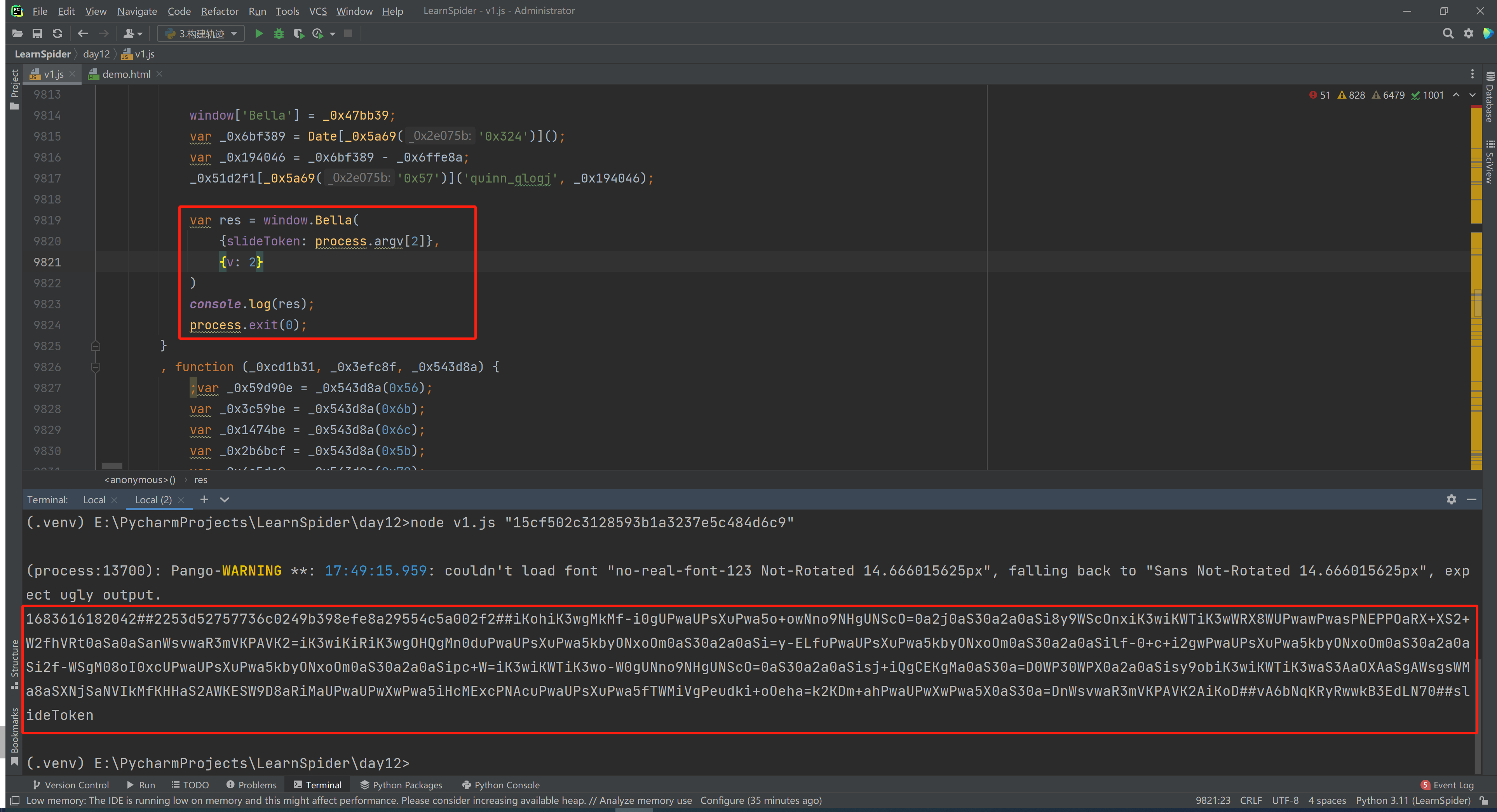1497x812 pixels.
Task: Open the VCS menu
Action: click(318, 11)
